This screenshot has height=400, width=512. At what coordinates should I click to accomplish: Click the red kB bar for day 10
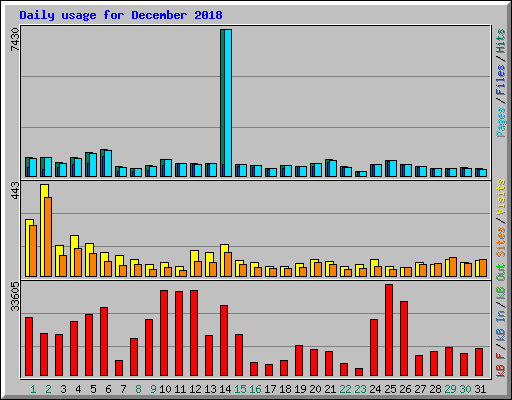164,333
